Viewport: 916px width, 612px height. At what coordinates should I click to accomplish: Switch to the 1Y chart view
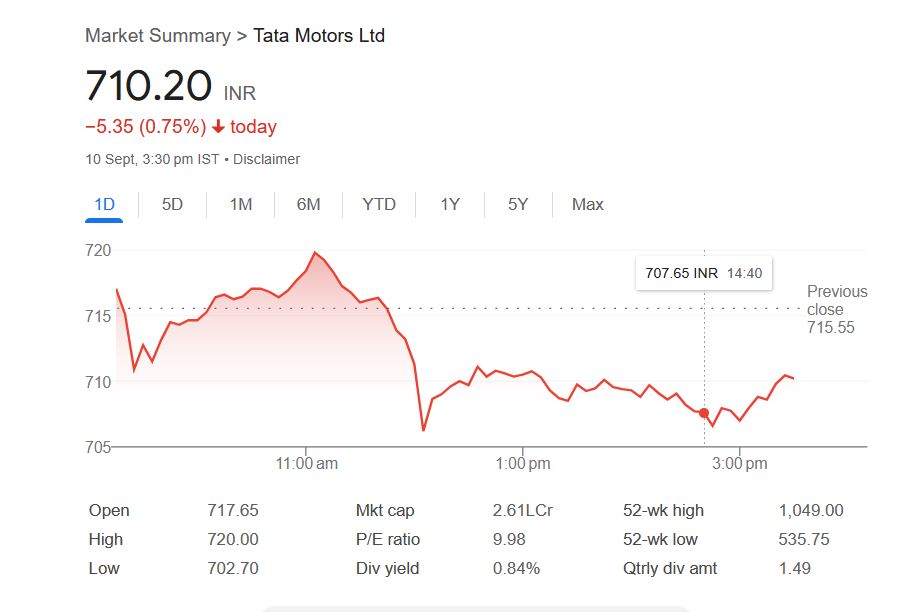pos(450,205)
